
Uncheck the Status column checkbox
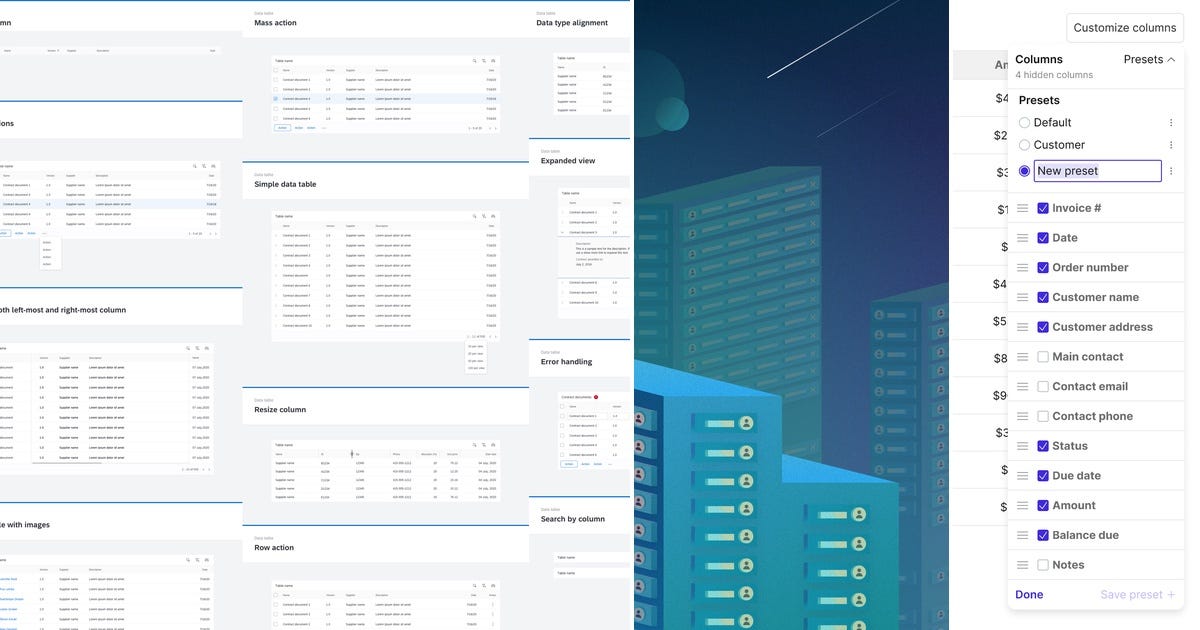(1043, 446)
